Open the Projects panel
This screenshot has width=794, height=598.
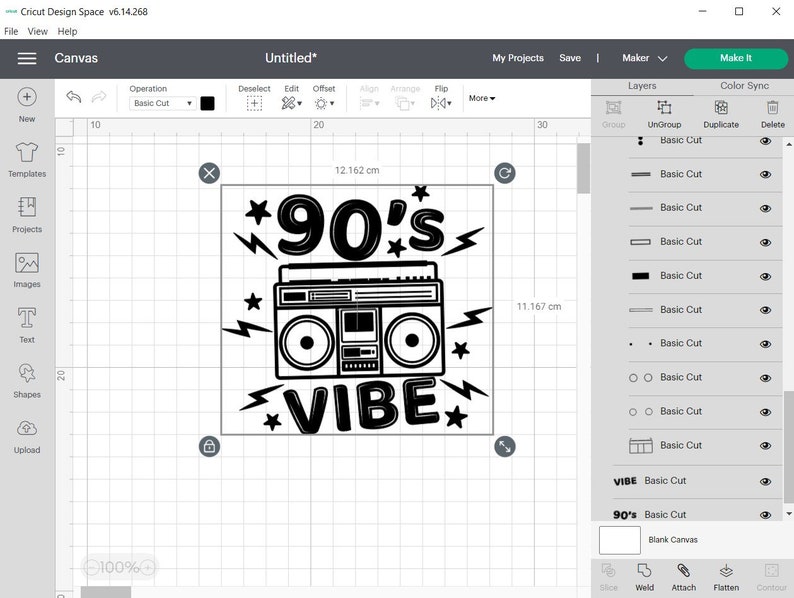(x=27, y=215)
